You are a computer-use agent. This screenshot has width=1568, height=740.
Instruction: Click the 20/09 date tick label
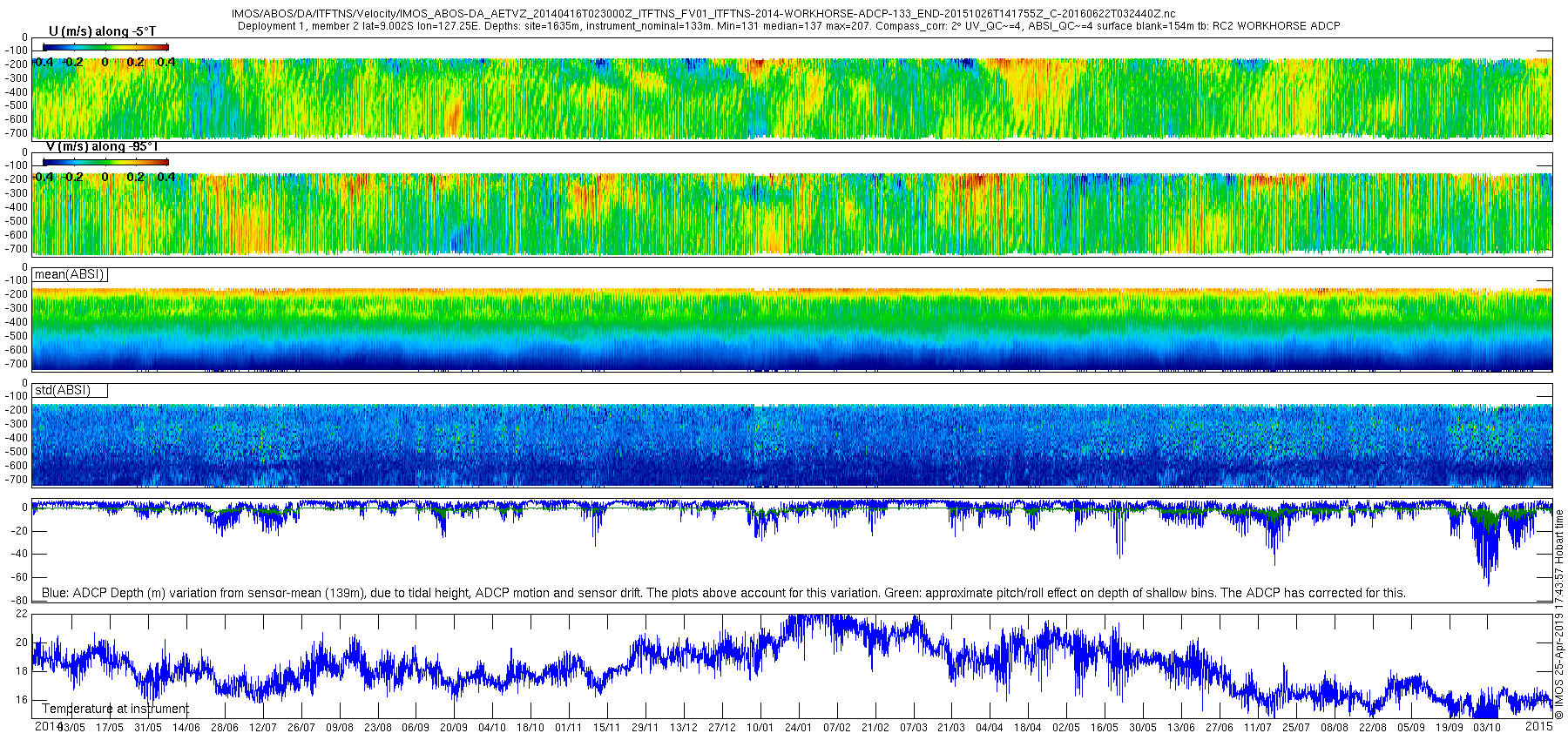454,728
